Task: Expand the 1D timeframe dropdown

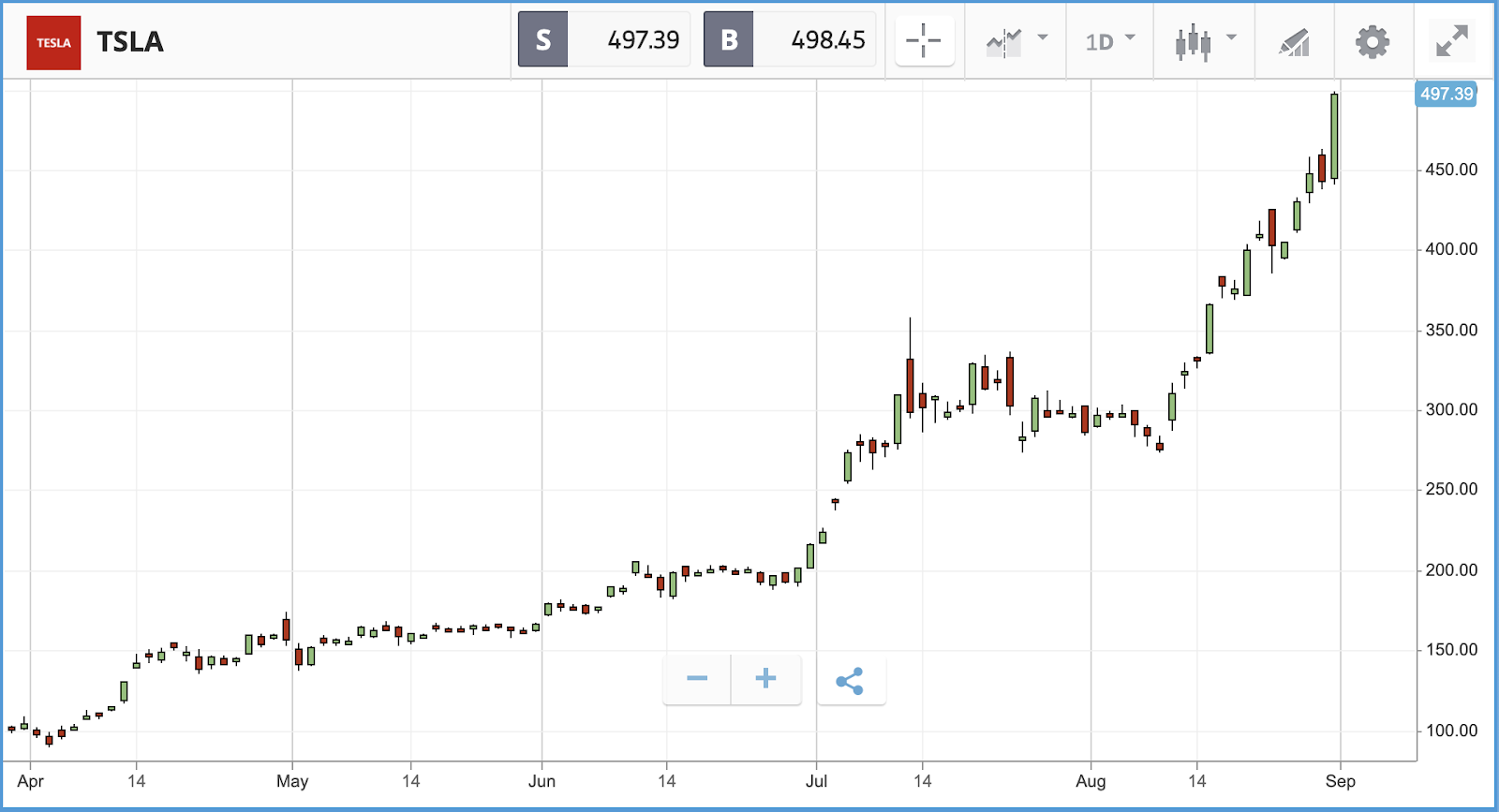Action: pos(1110,42)
